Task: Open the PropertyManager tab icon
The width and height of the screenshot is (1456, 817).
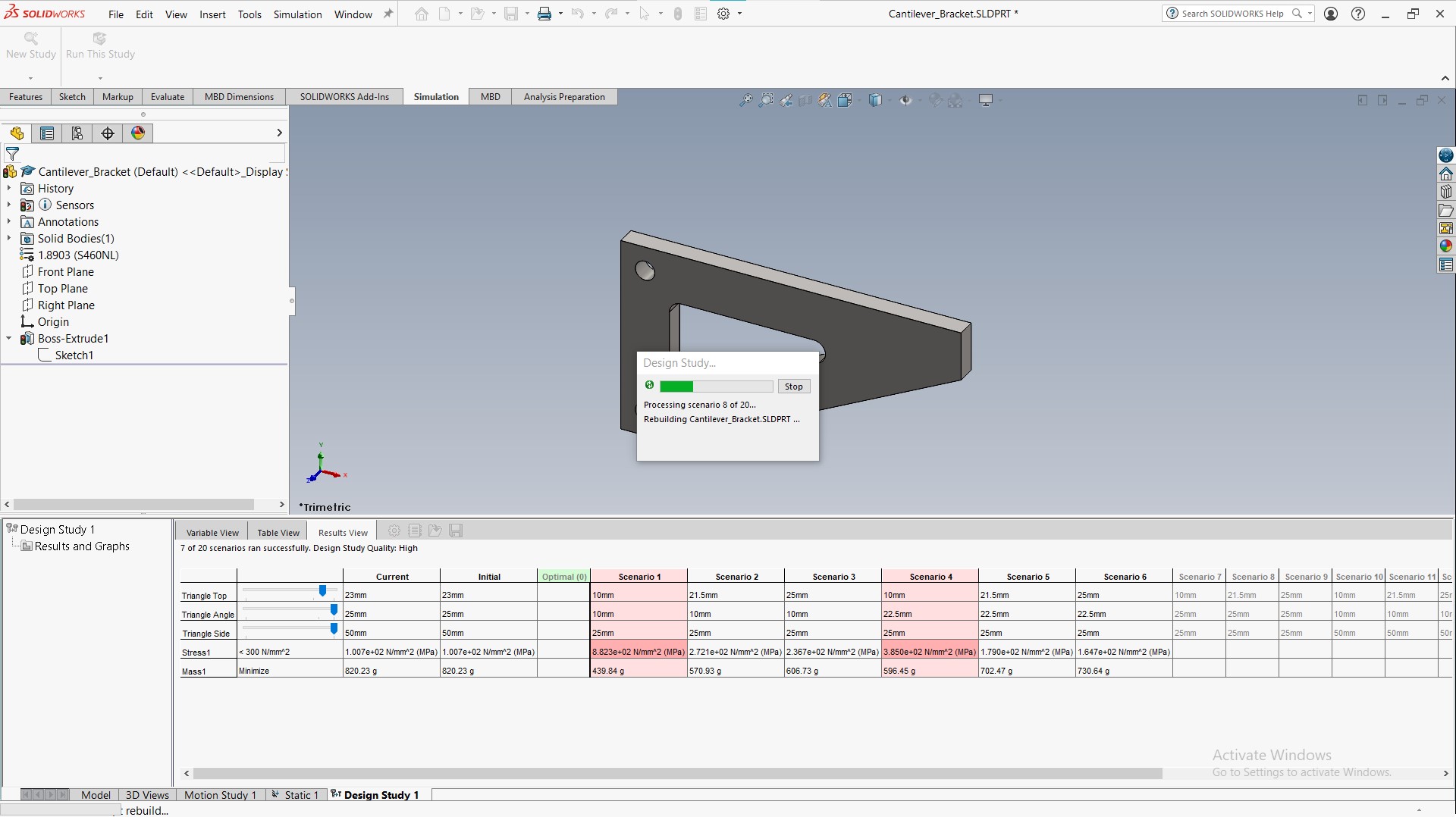Action: coord(47,133)
